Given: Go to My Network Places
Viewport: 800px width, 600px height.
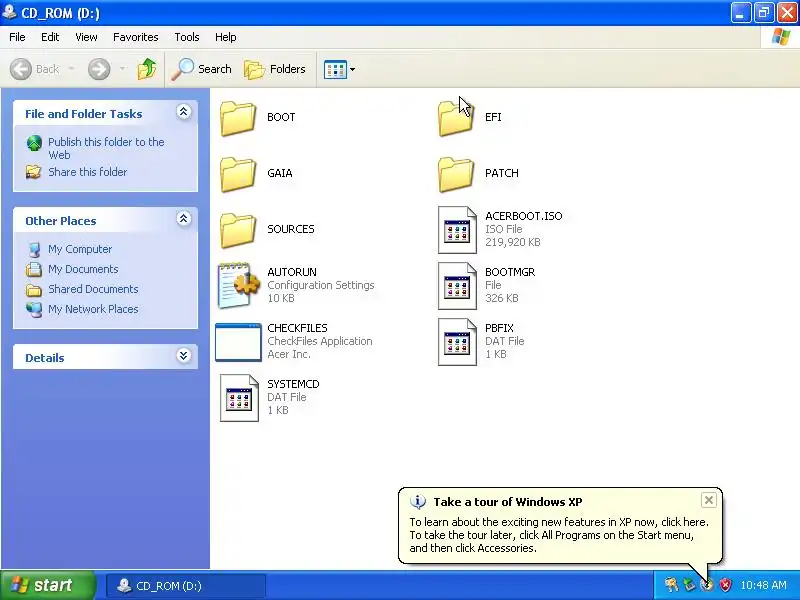Looking at the screenshot, I should [93, 309].
